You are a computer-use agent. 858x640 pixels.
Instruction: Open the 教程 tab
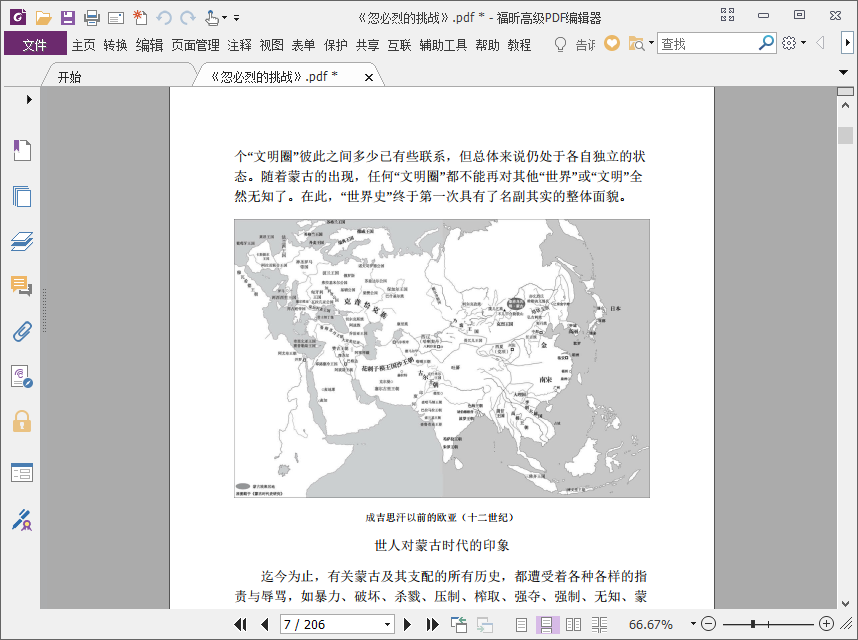pyautogui.click(x=519, y=45)
